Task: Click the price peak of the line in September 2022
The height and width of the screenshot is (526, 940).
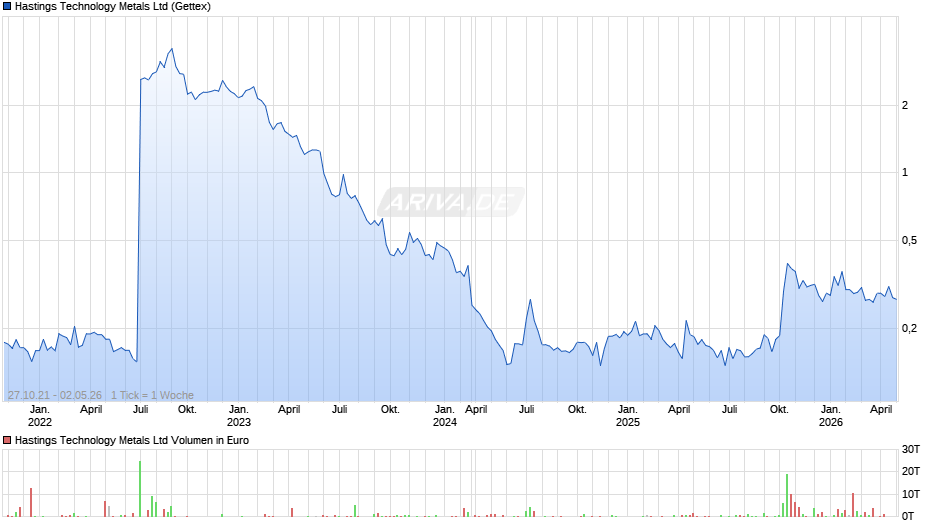Action: coord(171,49)
